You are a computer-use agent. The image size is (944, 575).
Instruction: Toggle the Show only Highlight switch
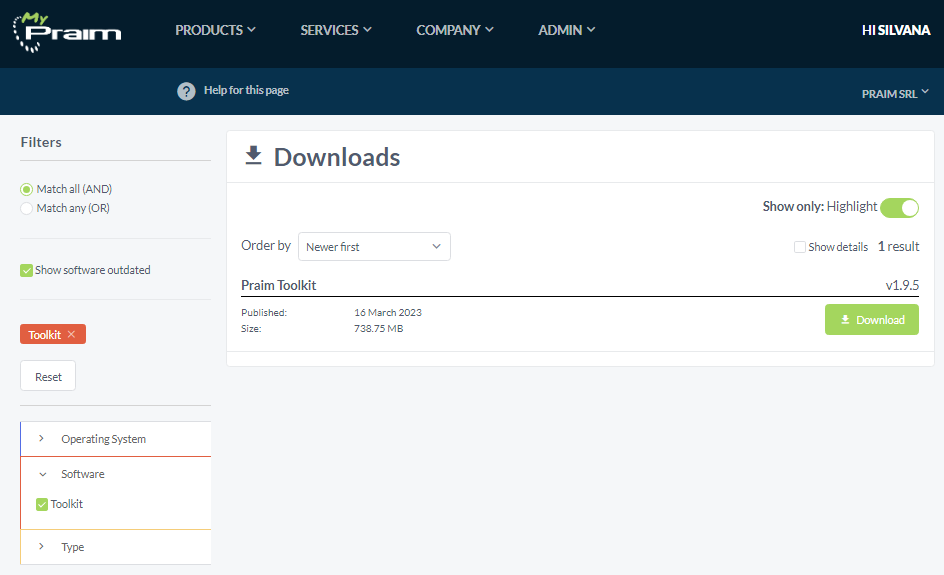(899, 208)
